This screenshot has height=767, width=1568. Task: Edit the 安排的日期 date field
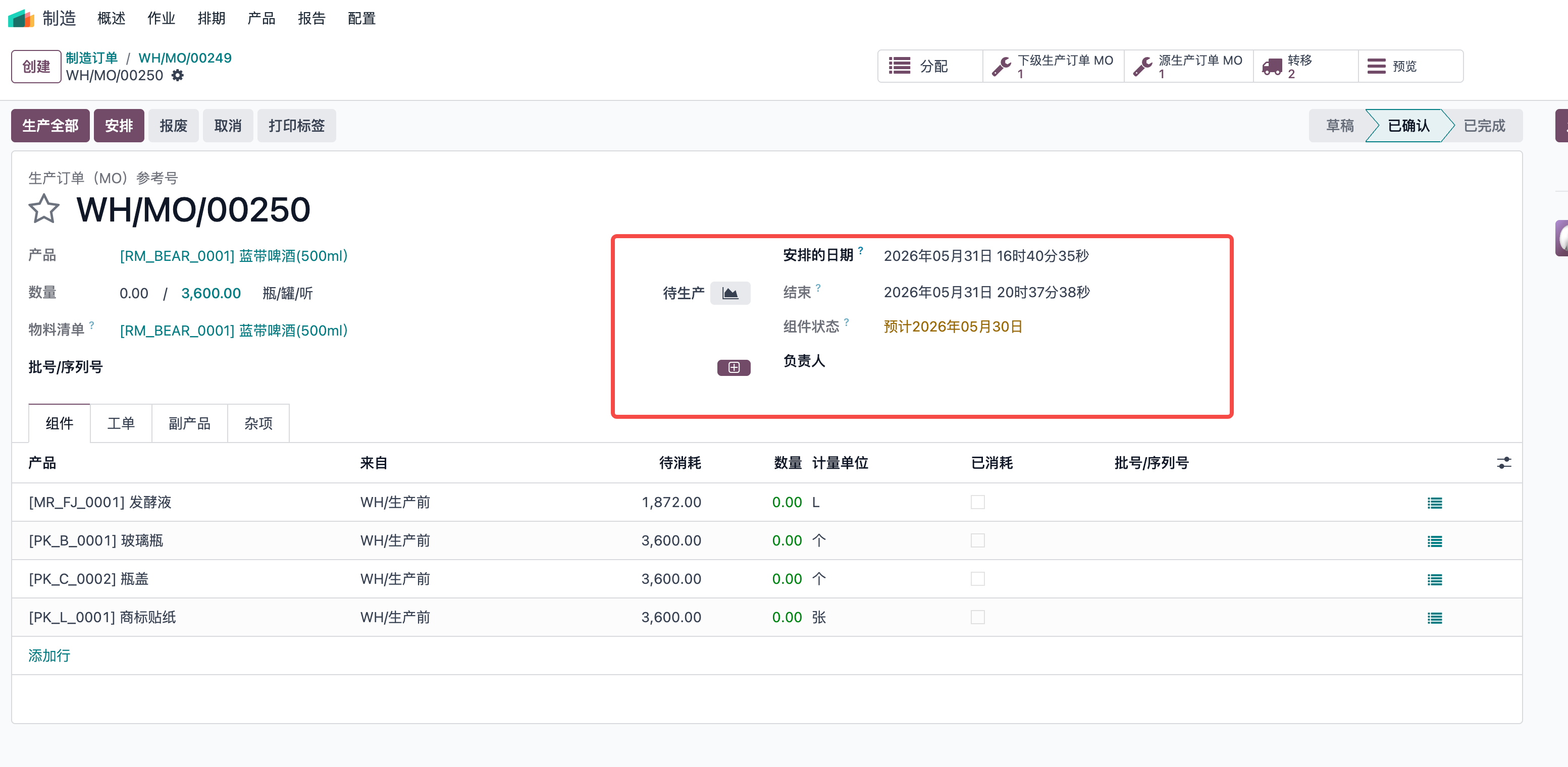tap(986, 256)
